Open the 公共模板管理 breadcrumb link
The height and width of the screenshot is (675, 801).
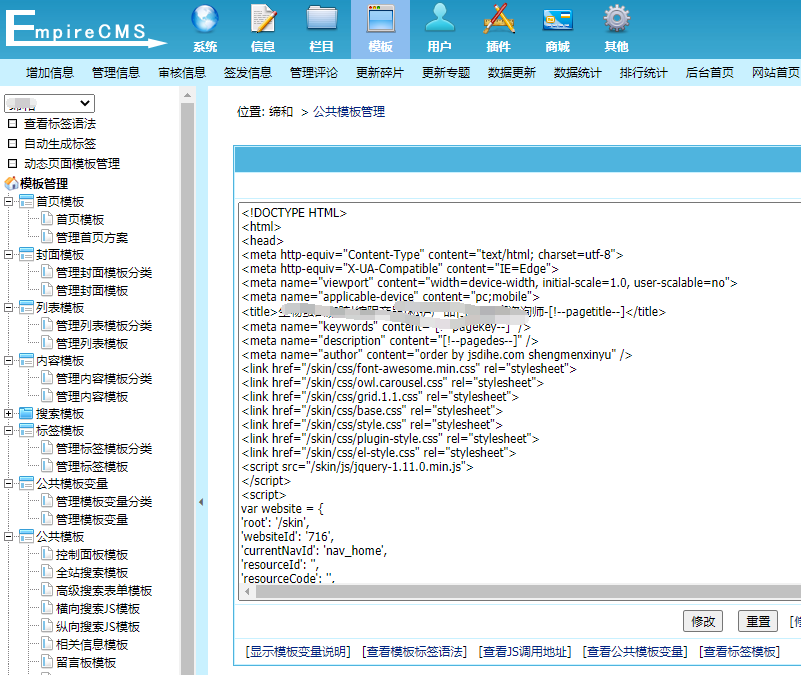pos(349,111)
